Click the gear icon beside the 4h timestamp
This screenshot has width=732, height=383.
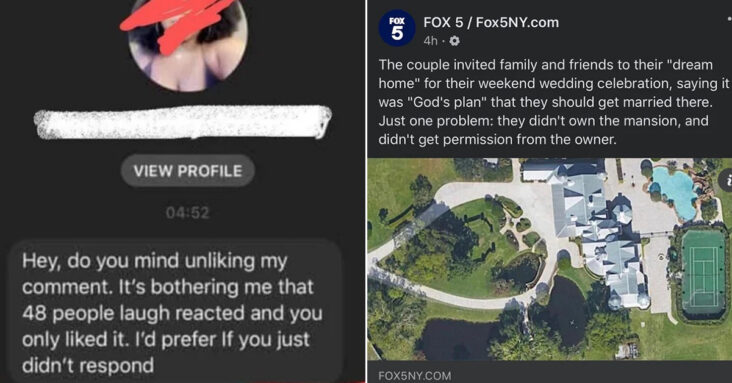pyautogui.click(x=454, y=41)
